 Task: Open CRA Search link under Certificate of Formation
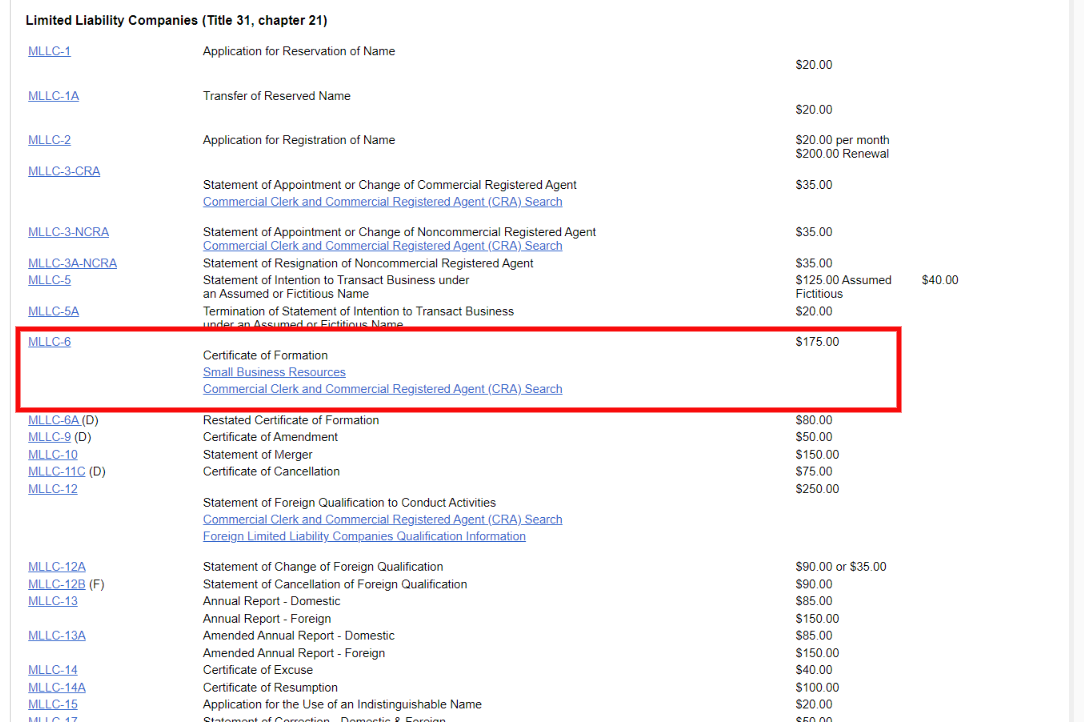pyautogui.click(x=382, y=389)
